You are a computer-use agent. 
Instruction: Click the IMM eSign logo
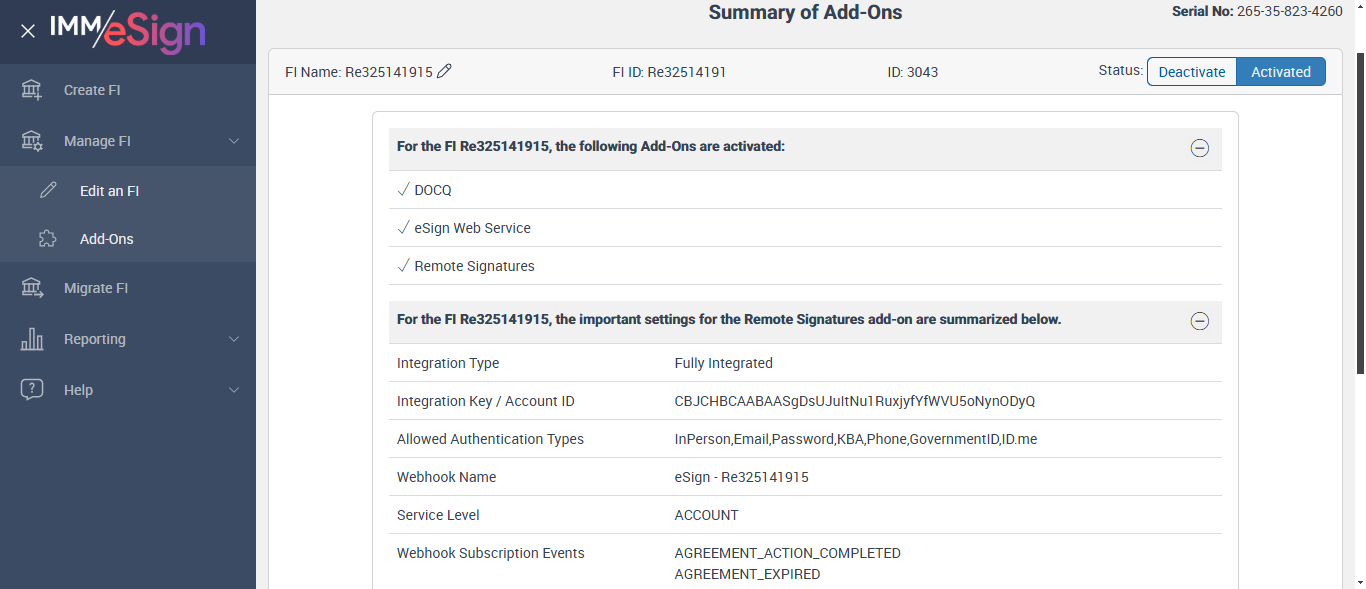pyautogui.click(x=127, y=31)
